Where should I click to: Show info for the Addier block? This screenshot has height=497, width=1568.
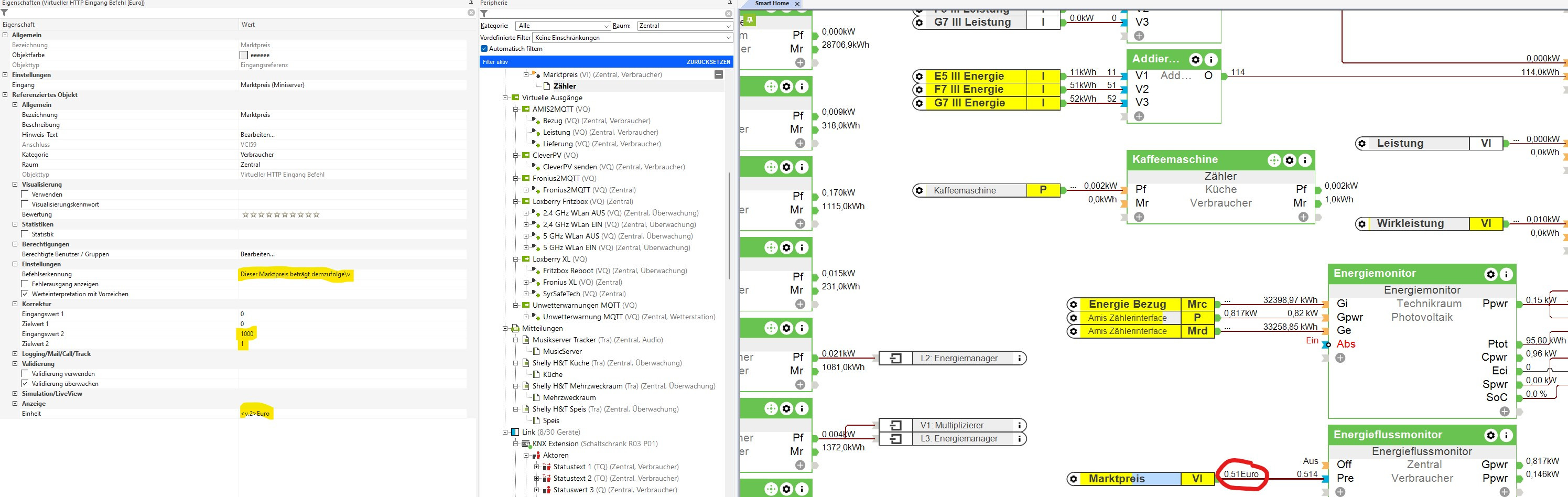[1212, 60]
